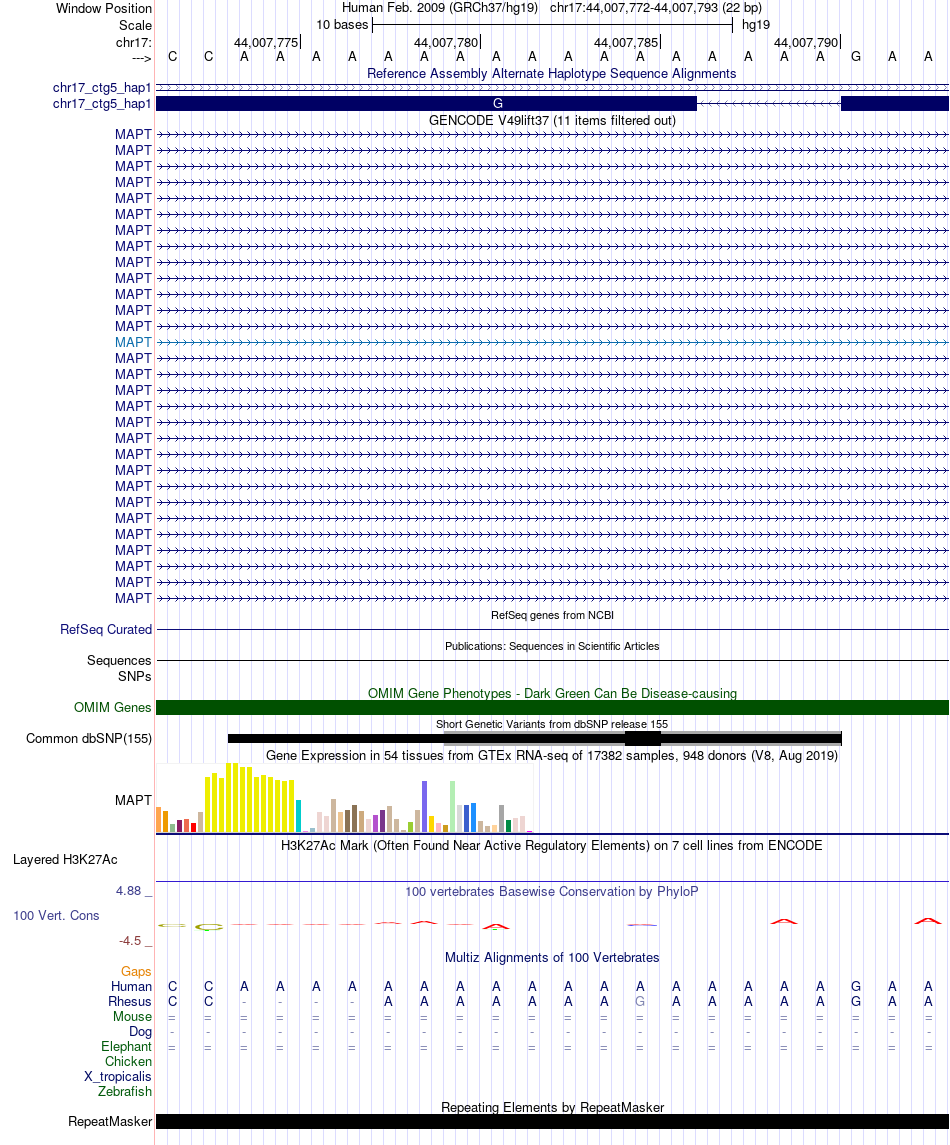Click the Rhesus species label

(130, 1002)
